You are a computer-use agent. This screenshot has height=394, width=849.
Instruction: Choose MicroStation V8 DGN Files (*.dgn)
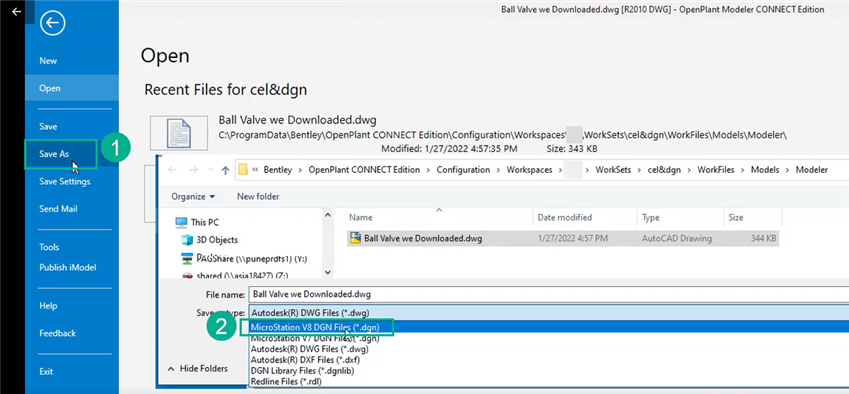[548, 327]
